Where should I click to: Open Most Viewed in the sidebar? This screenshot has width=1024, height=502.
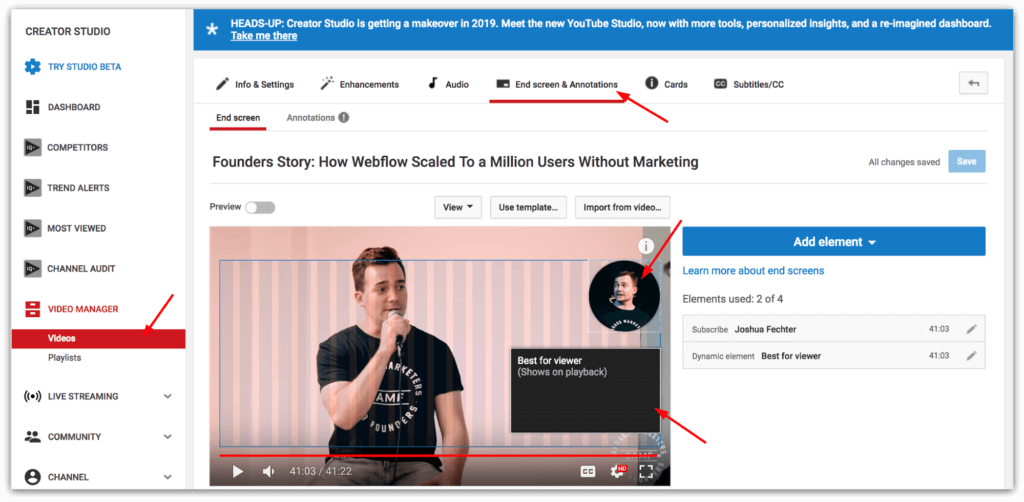click(76, 228)
